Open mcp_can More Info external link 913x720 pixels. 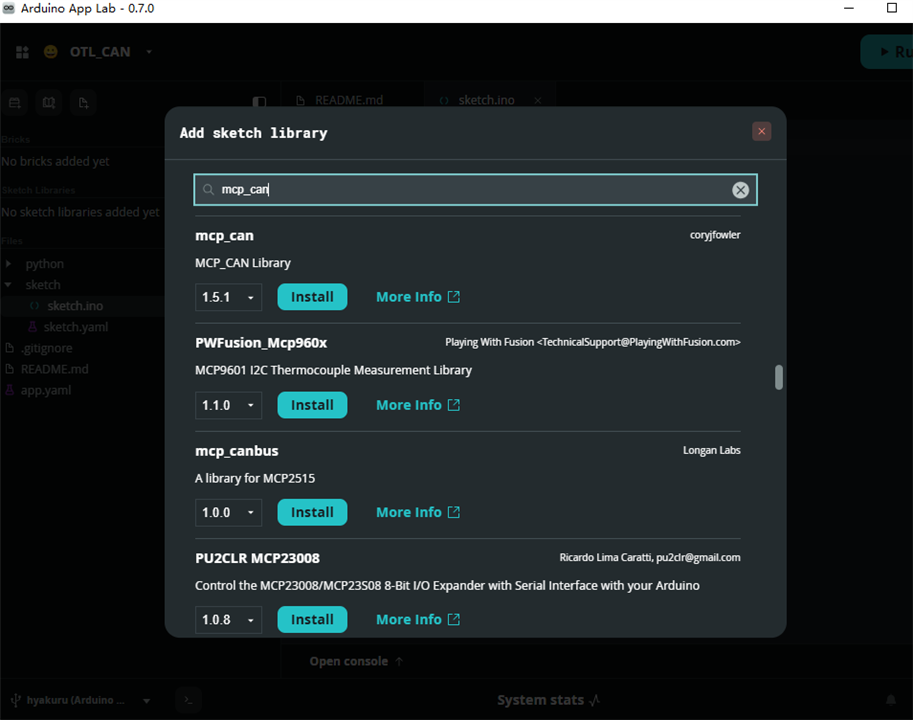point(417,297)
